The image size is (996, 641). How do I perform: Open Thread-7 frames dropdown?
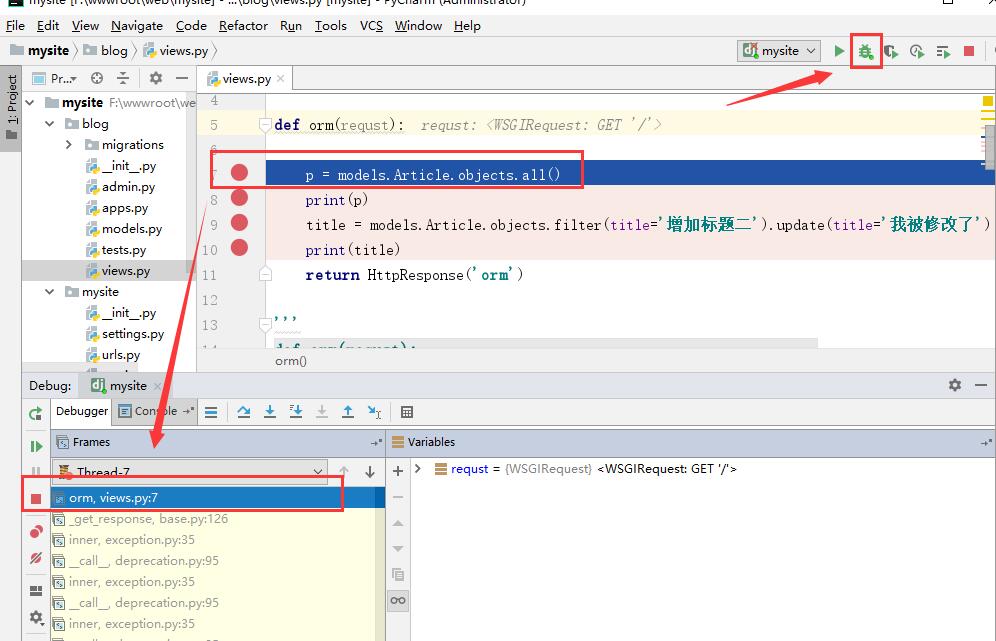pyautogui.click(x=190, y=472)
